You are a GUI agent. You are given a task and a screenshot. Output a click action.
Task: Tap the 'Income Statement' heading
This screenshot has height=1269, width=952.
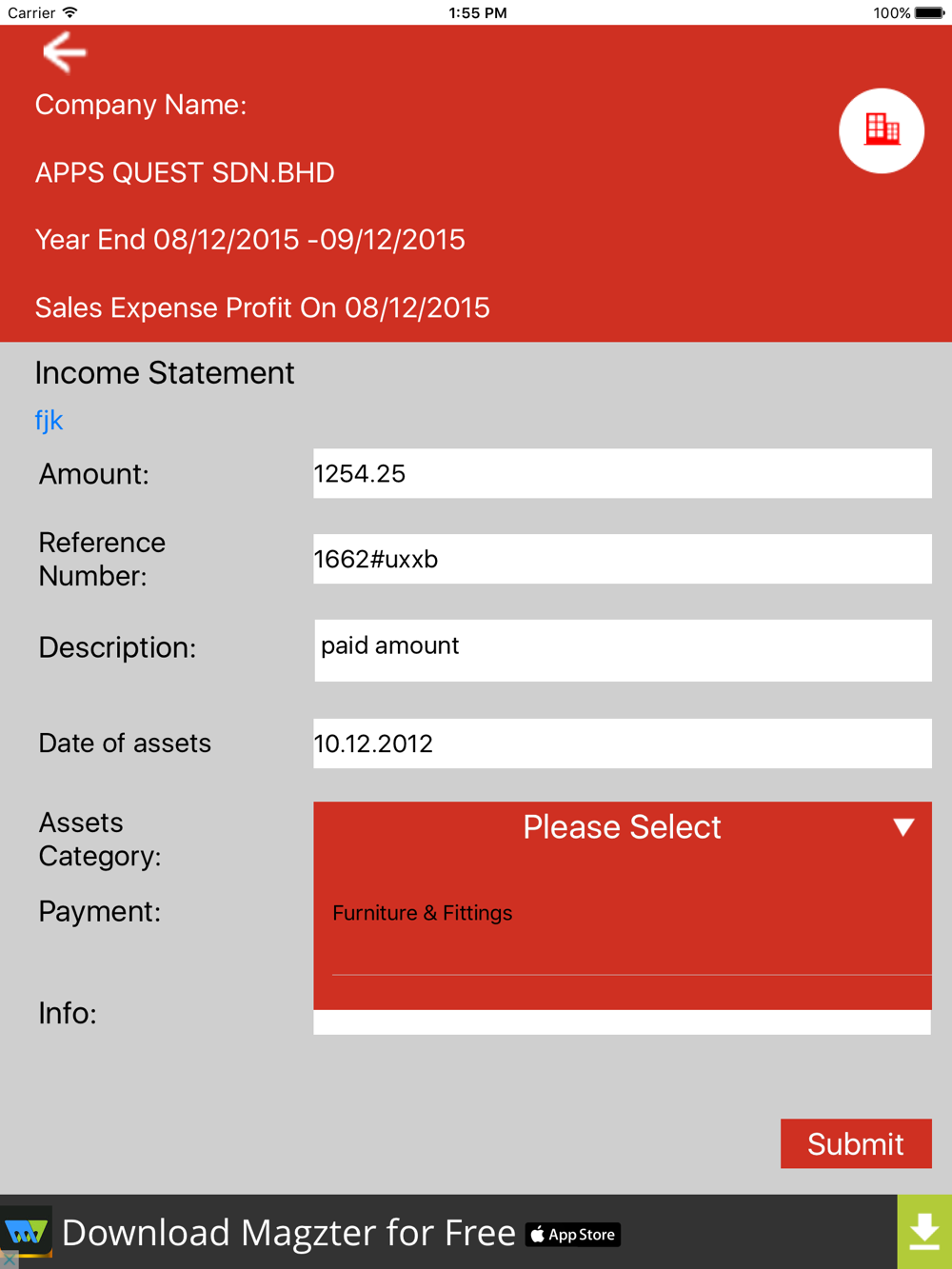165,373
